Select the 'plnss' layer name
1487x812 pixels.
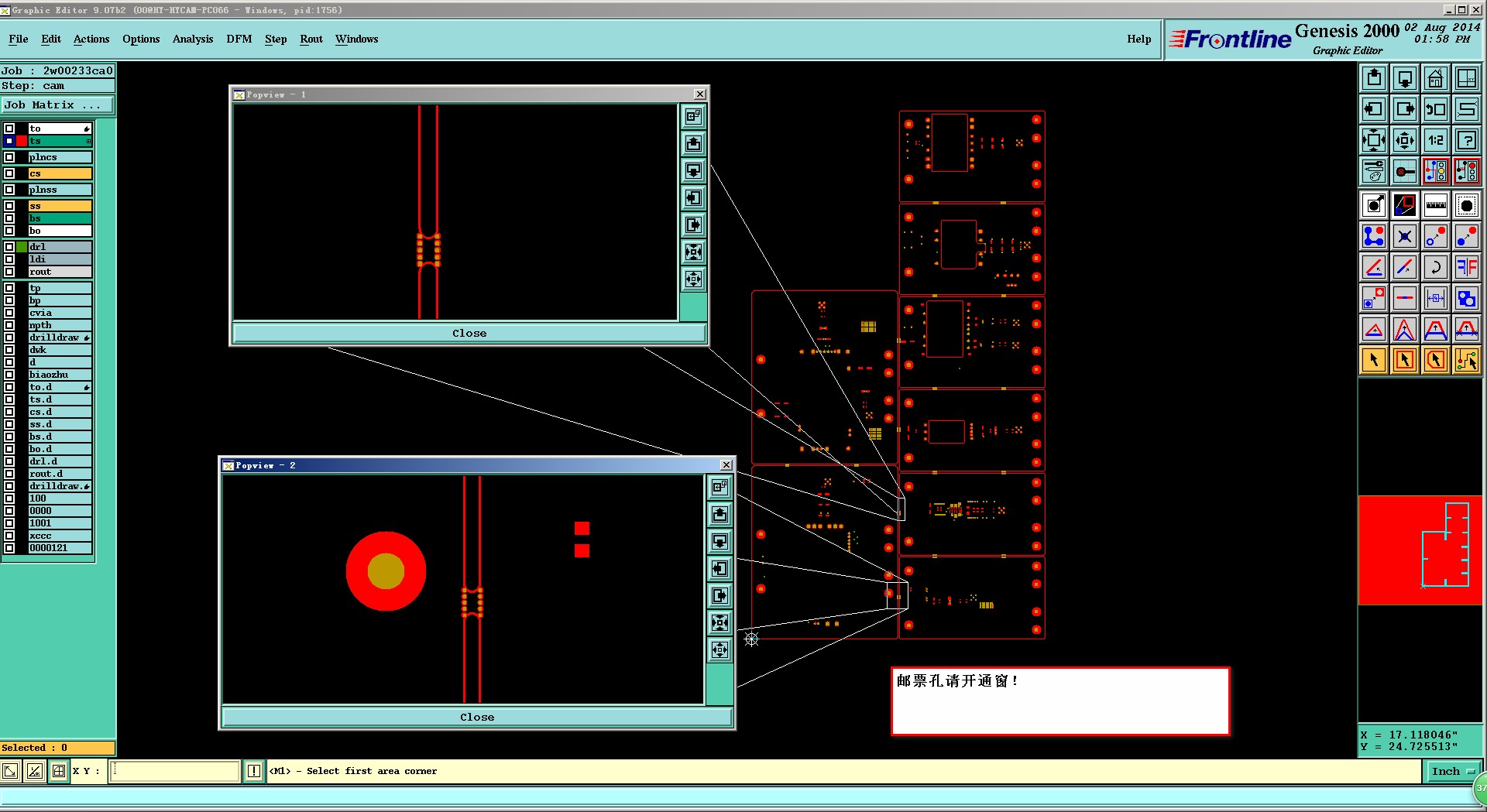click(60, 190)
